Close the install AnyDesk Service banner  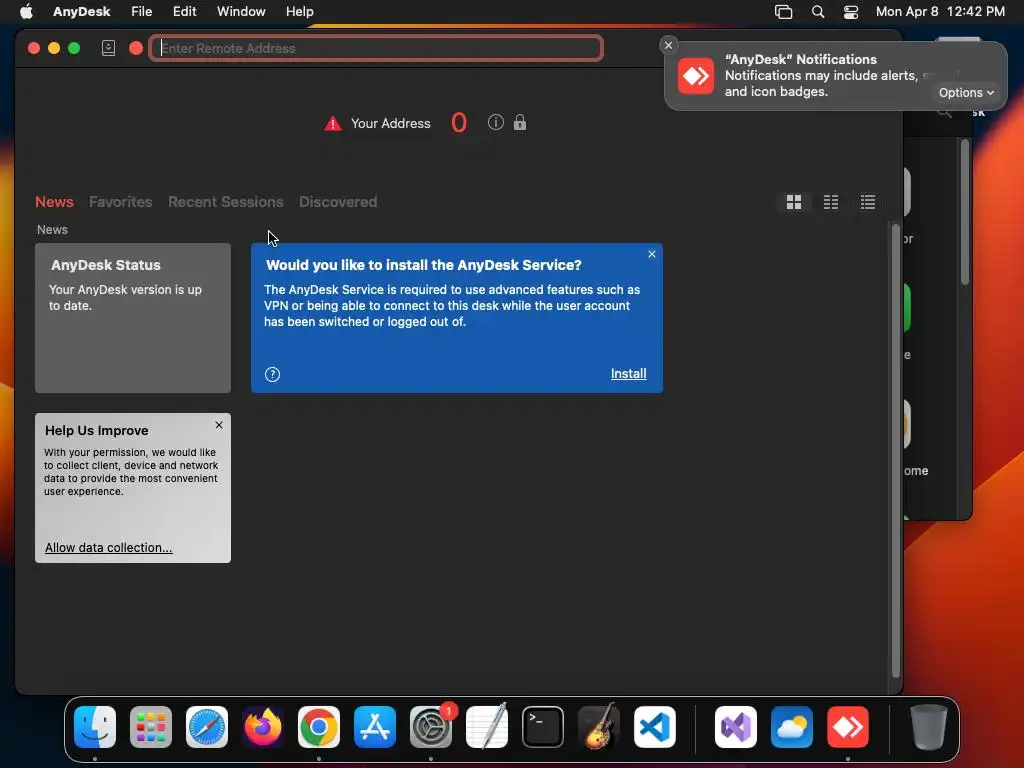pos(652,254)
